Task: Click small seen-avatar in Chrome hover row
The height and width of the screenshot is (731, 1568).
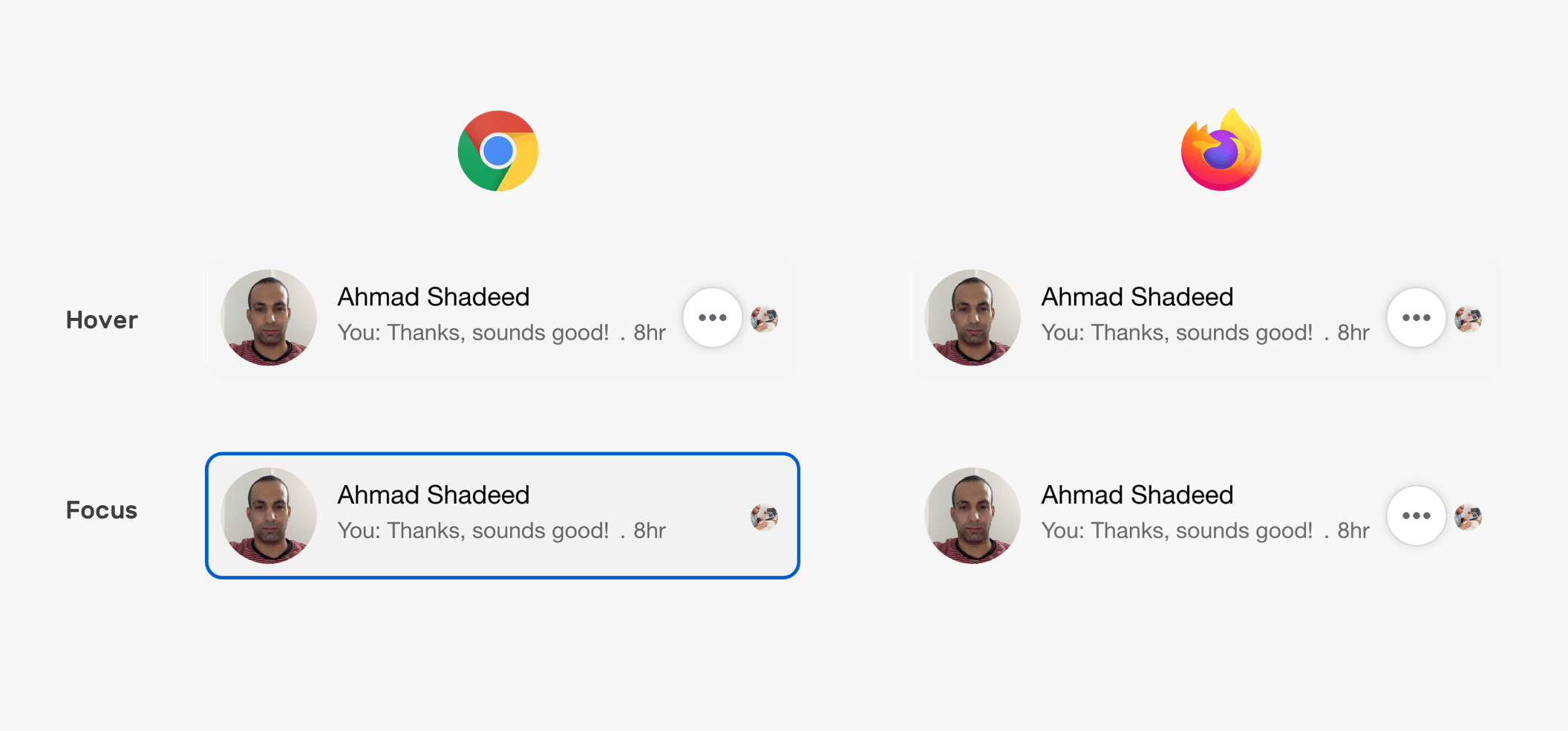Action: (764, 319)
